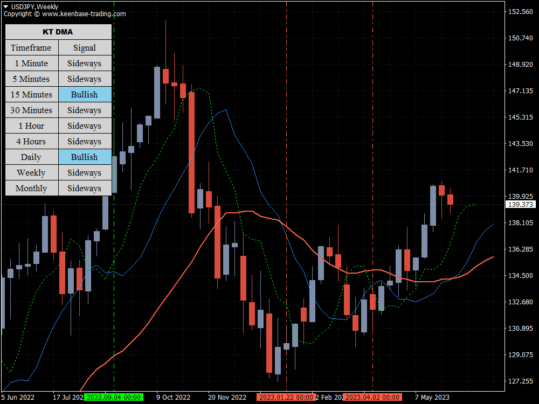Click the 30 Minutes timeframe cell
Viewport: 539px width, 404px height.
coord(32,110)
